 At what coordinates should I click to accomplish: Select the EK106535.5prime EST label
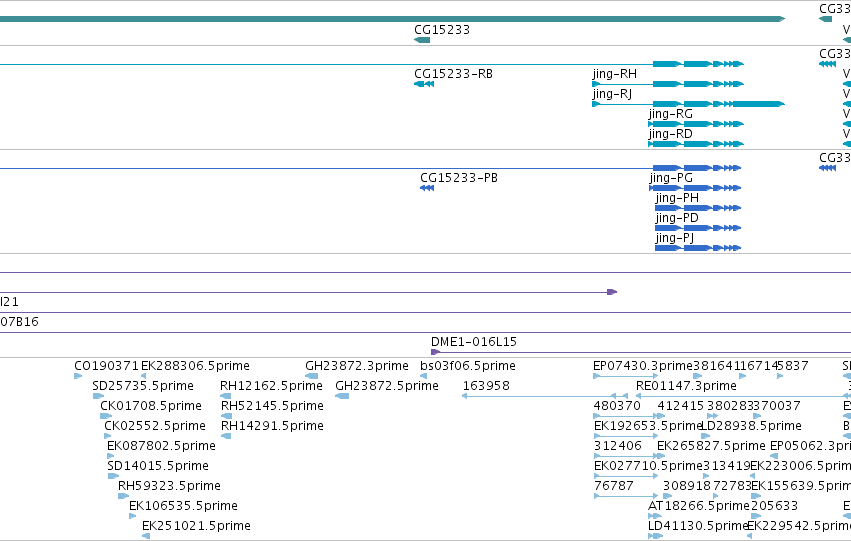[183, 506]
